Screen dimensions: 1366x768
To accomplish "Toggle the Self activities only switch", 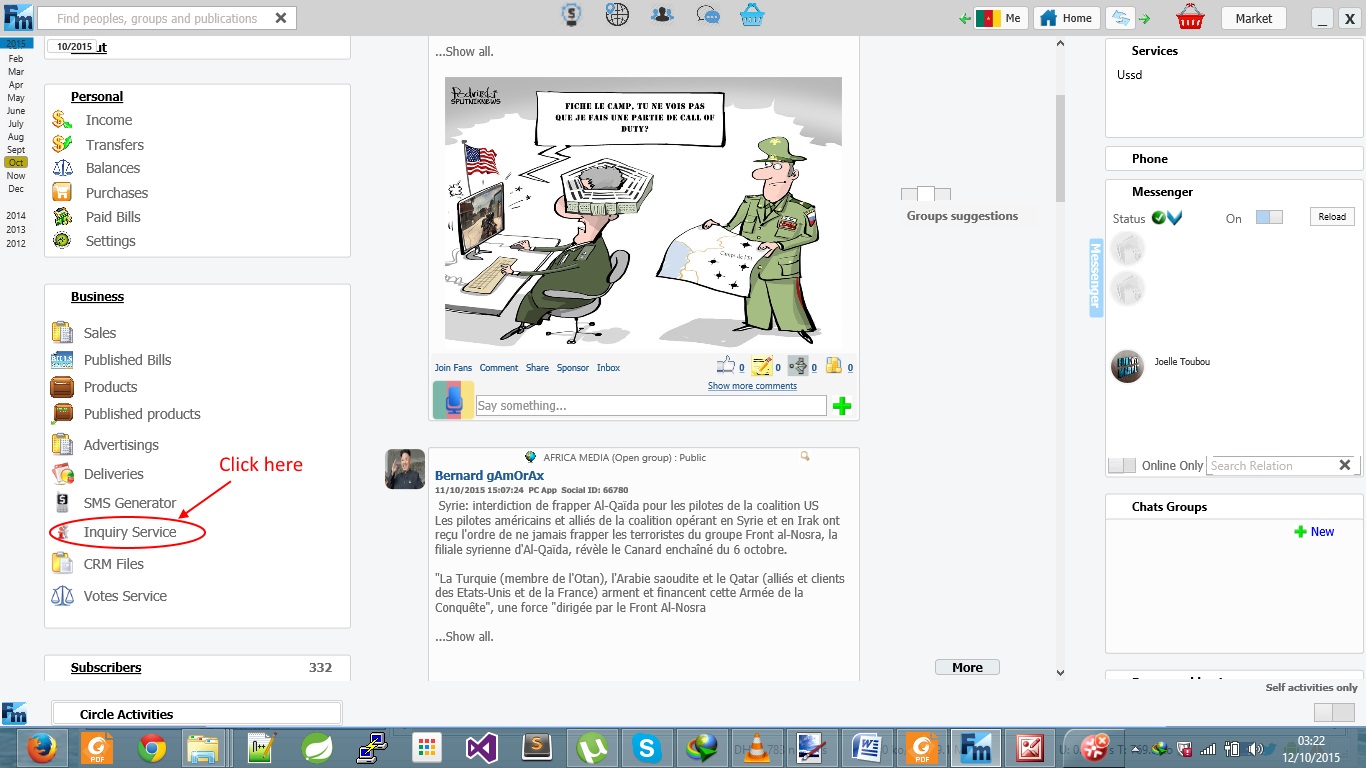I will (x=1336, y=712).
